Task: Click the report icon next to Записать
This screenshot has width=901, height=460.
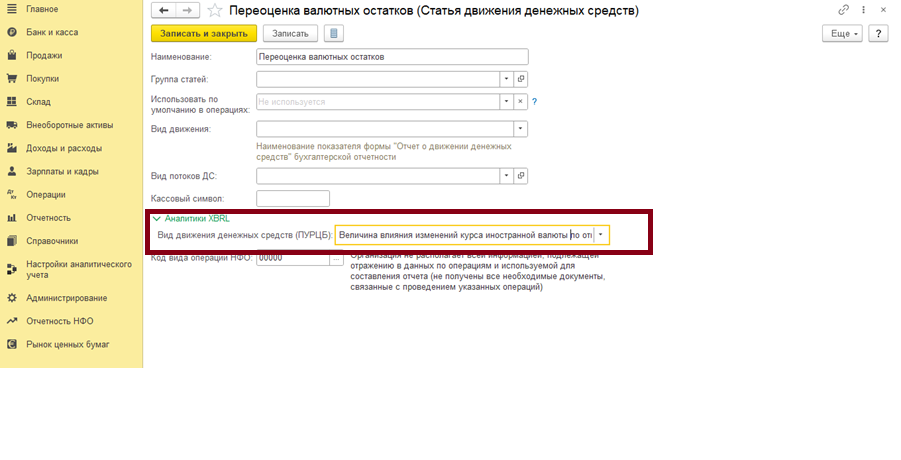Action: coord(333,33)
